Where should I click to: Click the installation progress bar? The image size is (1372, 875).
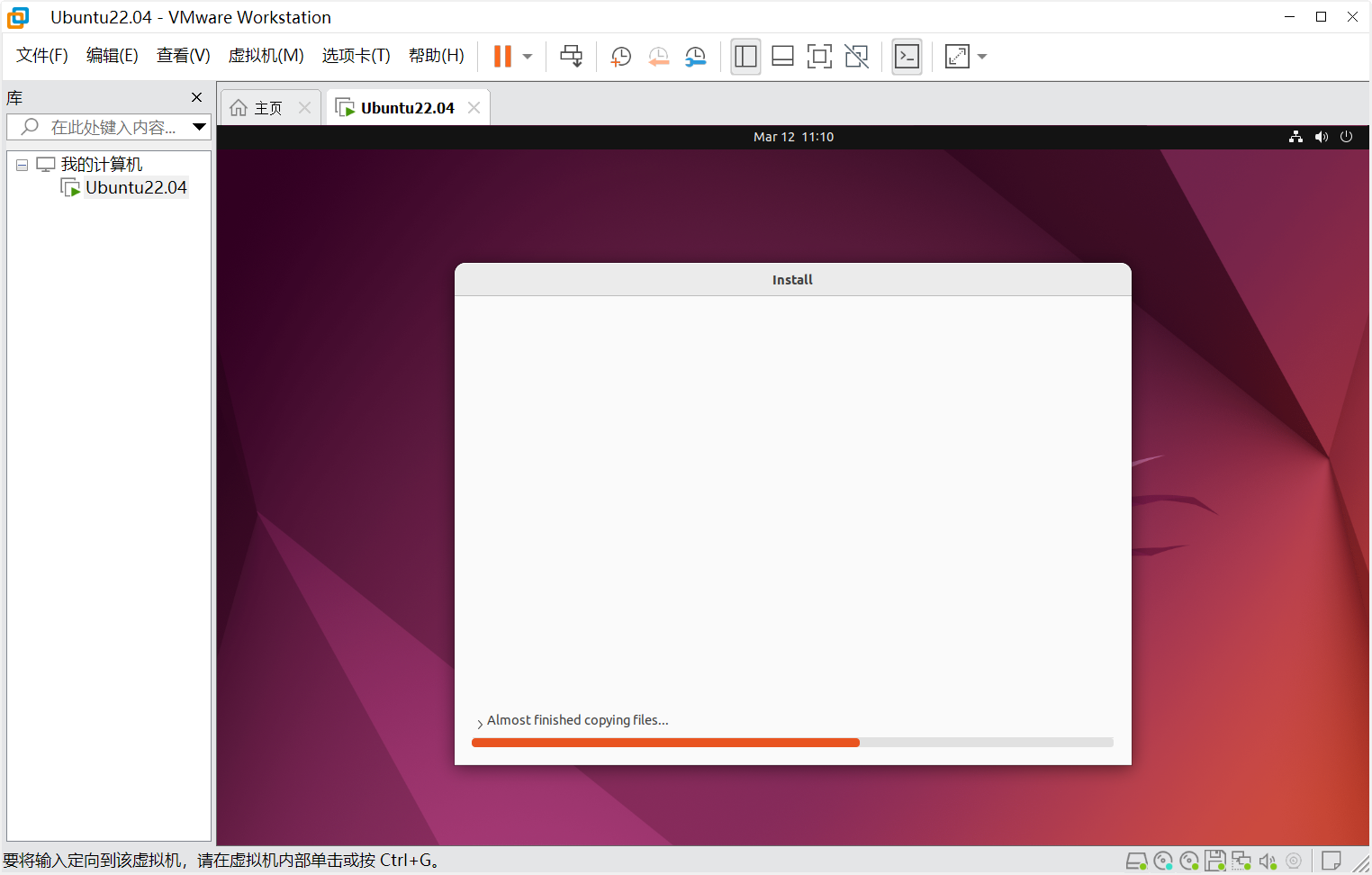[792, 743]
